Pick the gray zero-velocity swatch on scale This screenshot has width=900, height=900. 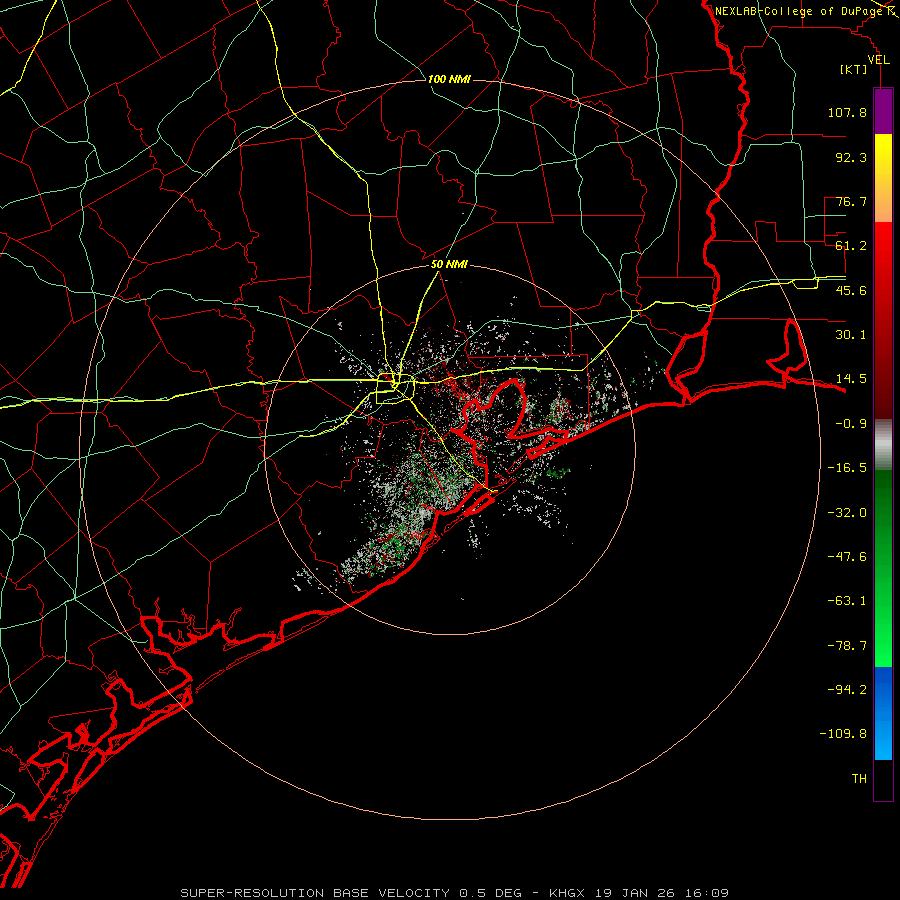[883, 445]
